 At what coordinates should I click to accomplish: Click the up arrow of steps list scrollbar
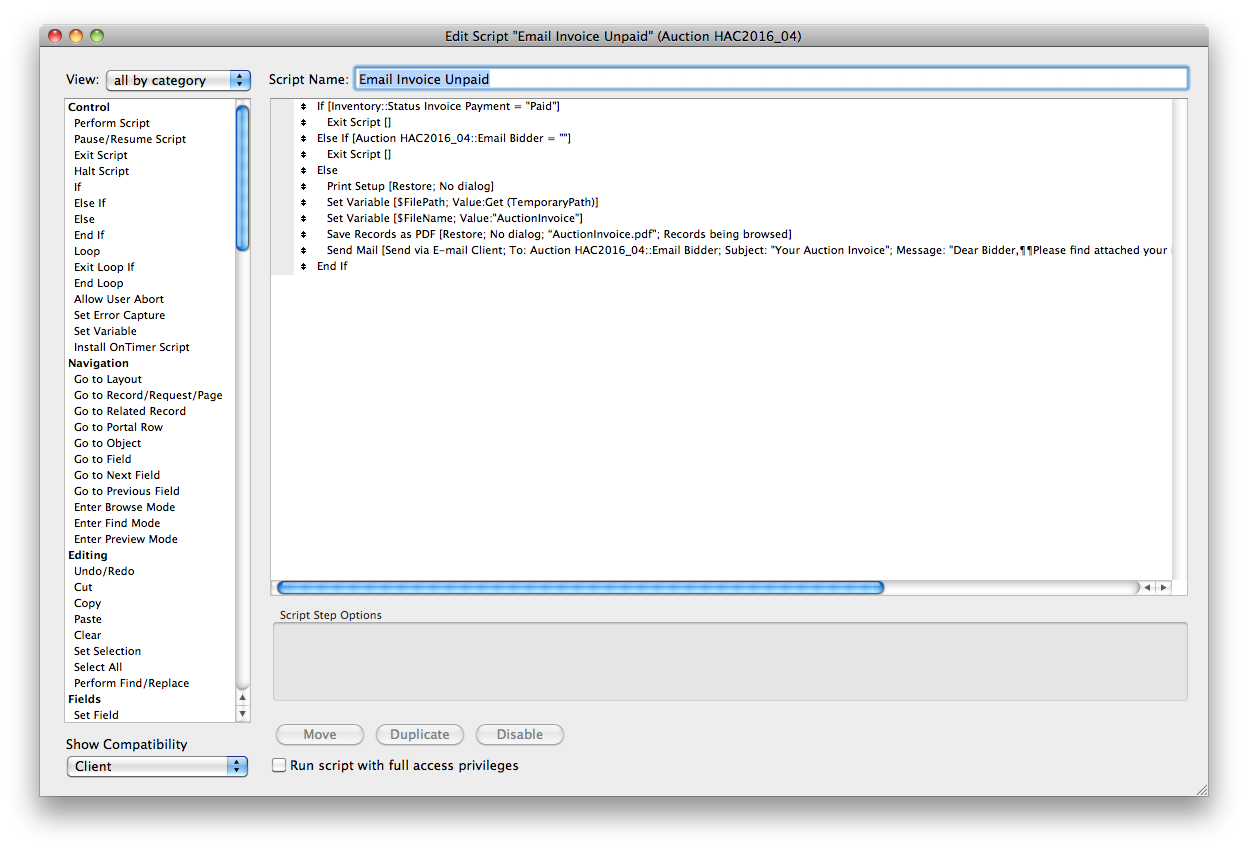(242, 697)
